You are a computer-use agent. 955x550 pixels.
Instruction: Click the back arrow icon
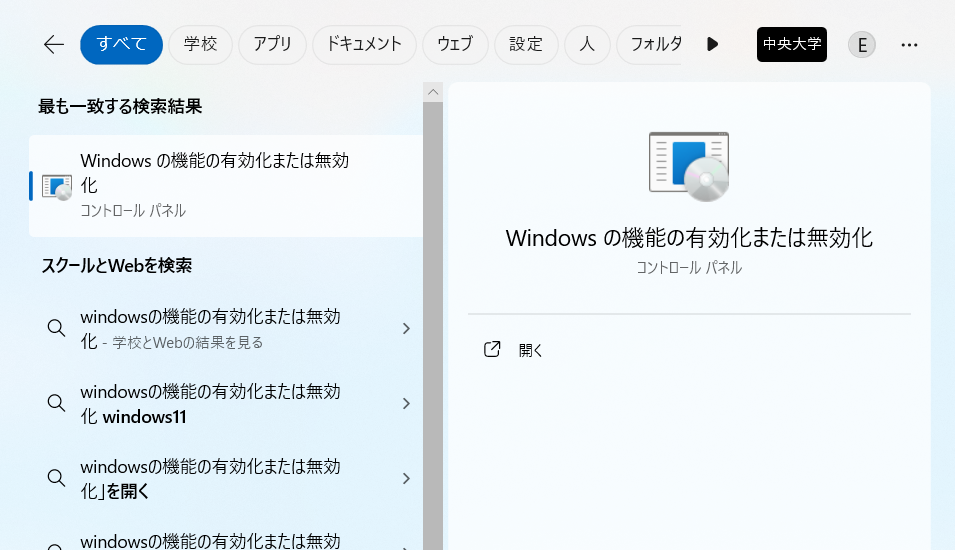tap(53, 44)
